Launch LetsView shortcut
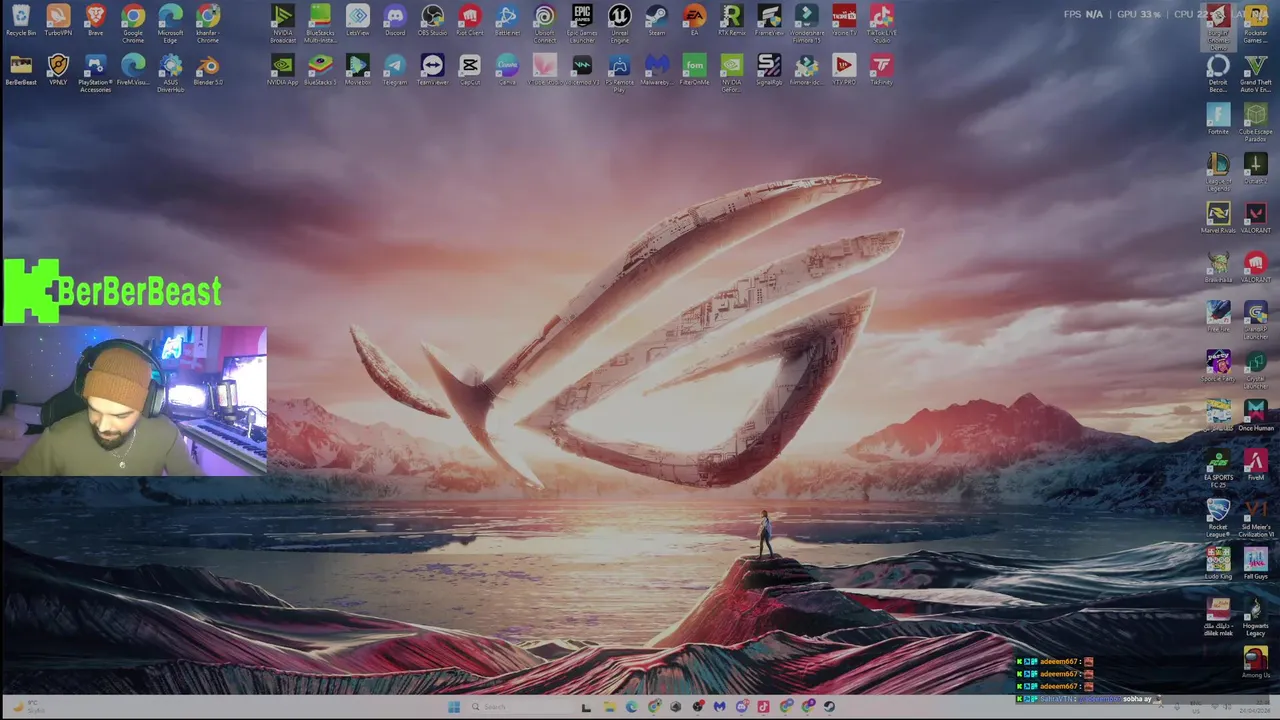The image size is (1280, 720). click(x=357, y=20)
